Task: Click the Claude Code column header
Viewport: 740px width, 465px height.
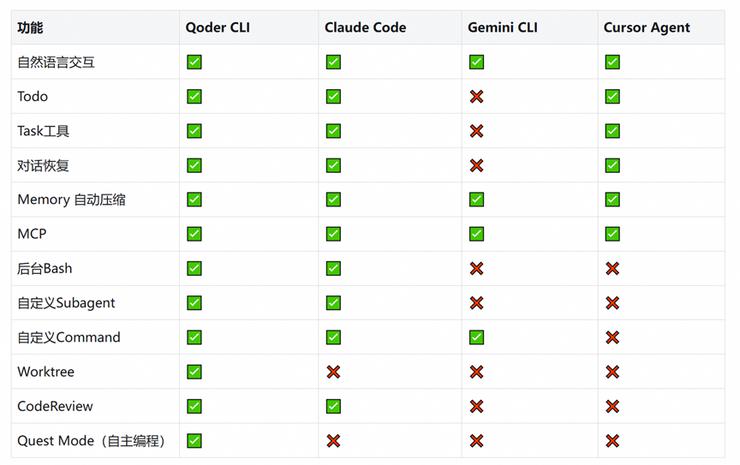Action: click(365, 28)
